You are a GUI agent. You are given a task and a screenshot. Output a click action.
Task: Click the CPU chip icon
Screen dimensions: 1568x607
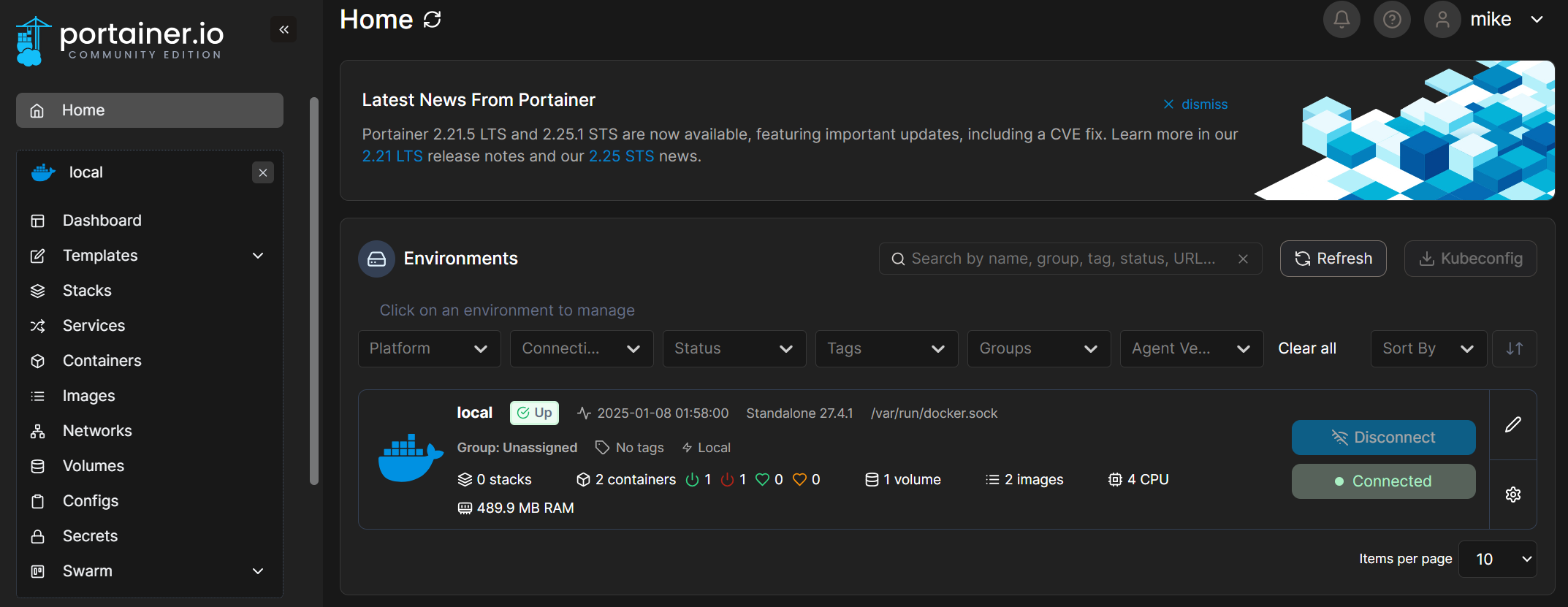coord(1115,480)
